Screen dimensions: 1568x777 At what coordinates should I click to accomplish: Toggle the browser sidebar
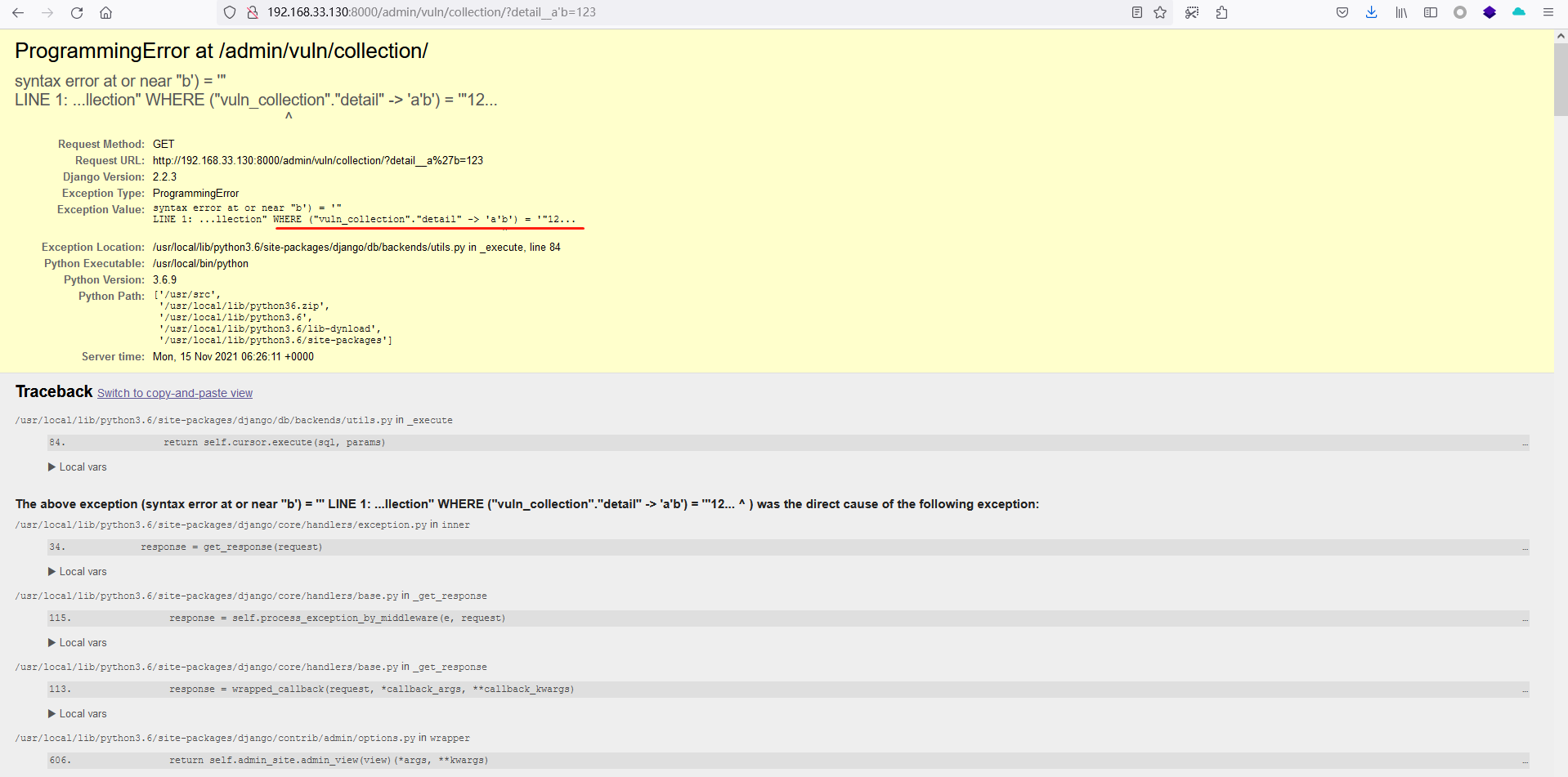pos(1431,12)
